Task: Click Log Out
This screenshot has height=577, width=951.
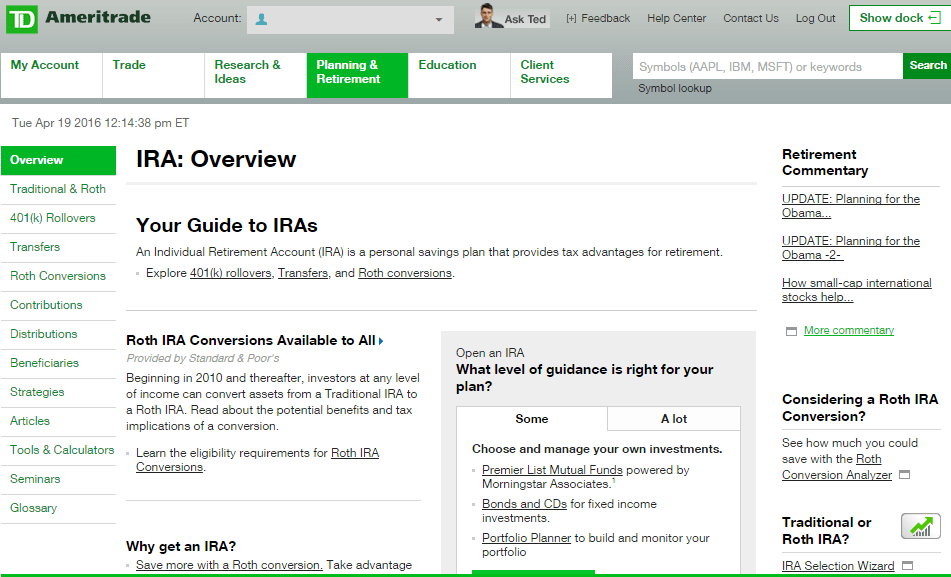Action: pos(815,18)
